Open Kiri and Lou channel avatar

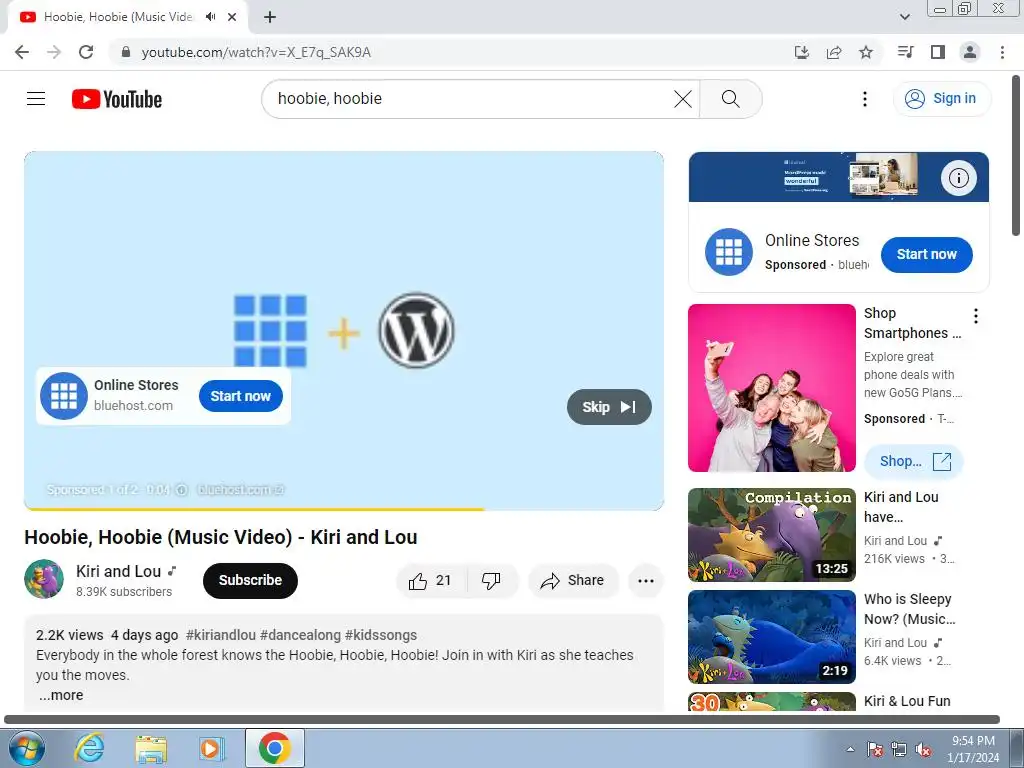(44, 579)
